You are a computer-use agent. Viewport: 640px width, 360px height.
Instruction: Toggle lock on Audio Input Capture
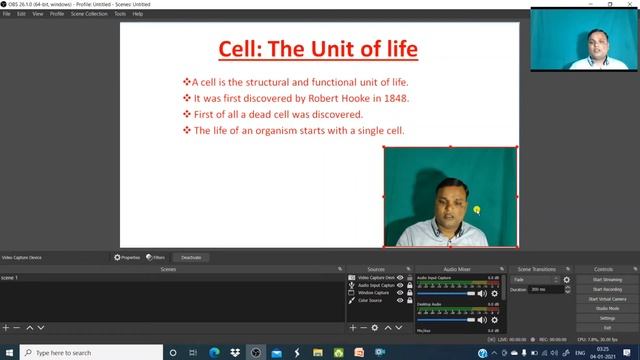pos(409,285)
